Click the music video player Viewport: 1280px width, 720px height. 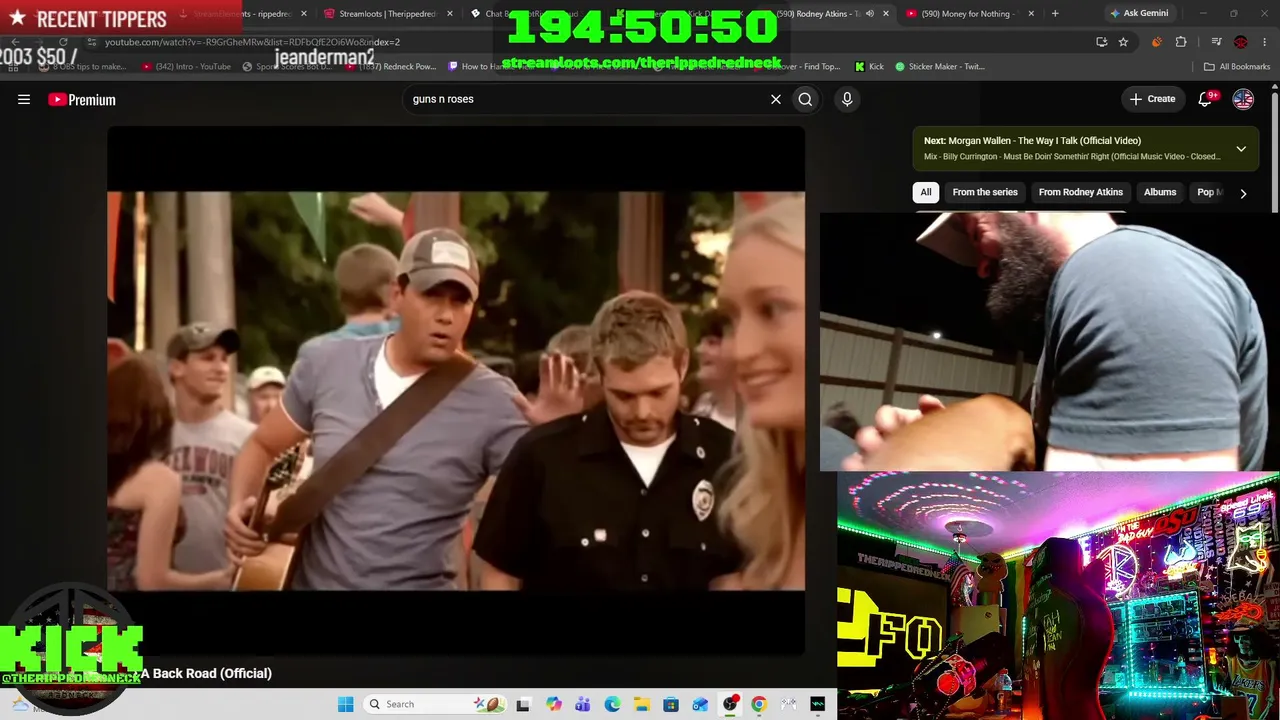pyautogui.click(x=456, y=390)
